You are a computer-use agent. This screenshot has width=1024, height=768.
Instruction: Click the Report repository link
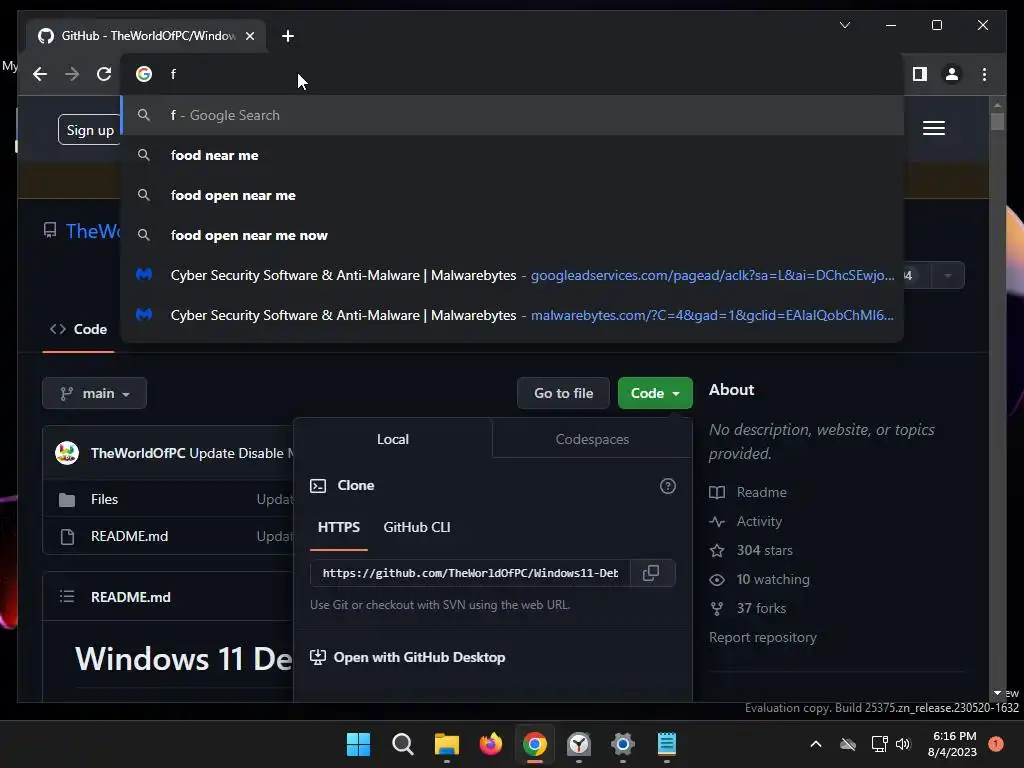coord(763,637)
